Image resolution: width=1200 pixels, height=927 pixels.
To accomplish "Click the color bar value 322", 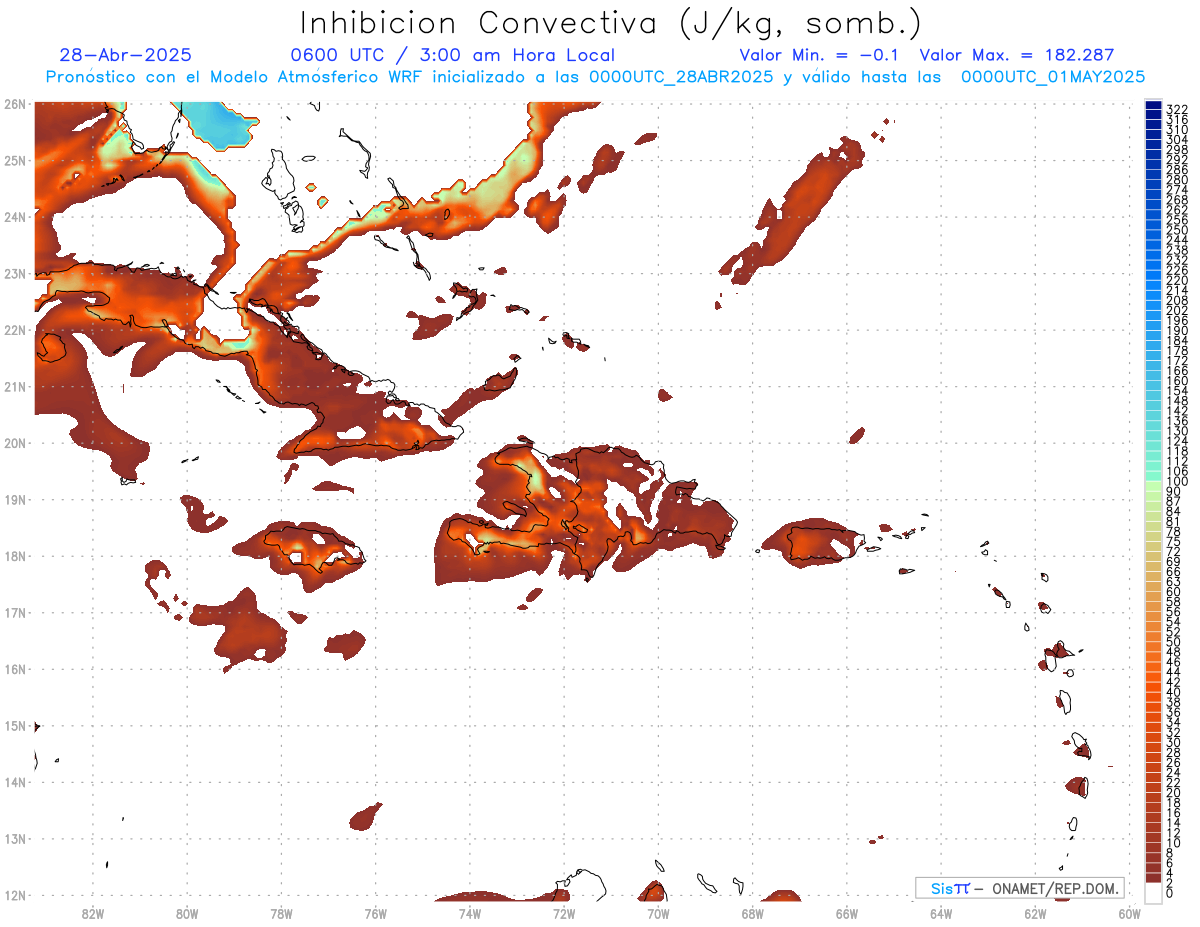I will [x=1177, y=108].
